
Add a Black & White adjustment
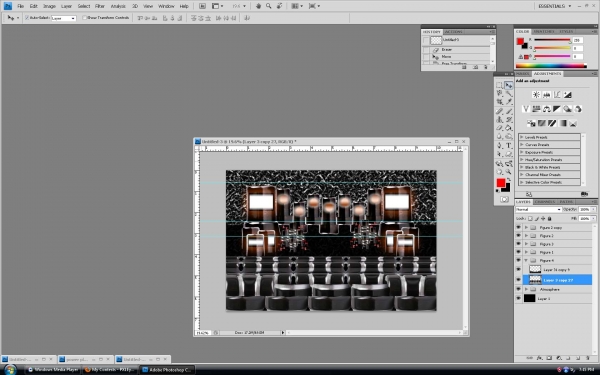pyautogui.click(x=557, y=109)
